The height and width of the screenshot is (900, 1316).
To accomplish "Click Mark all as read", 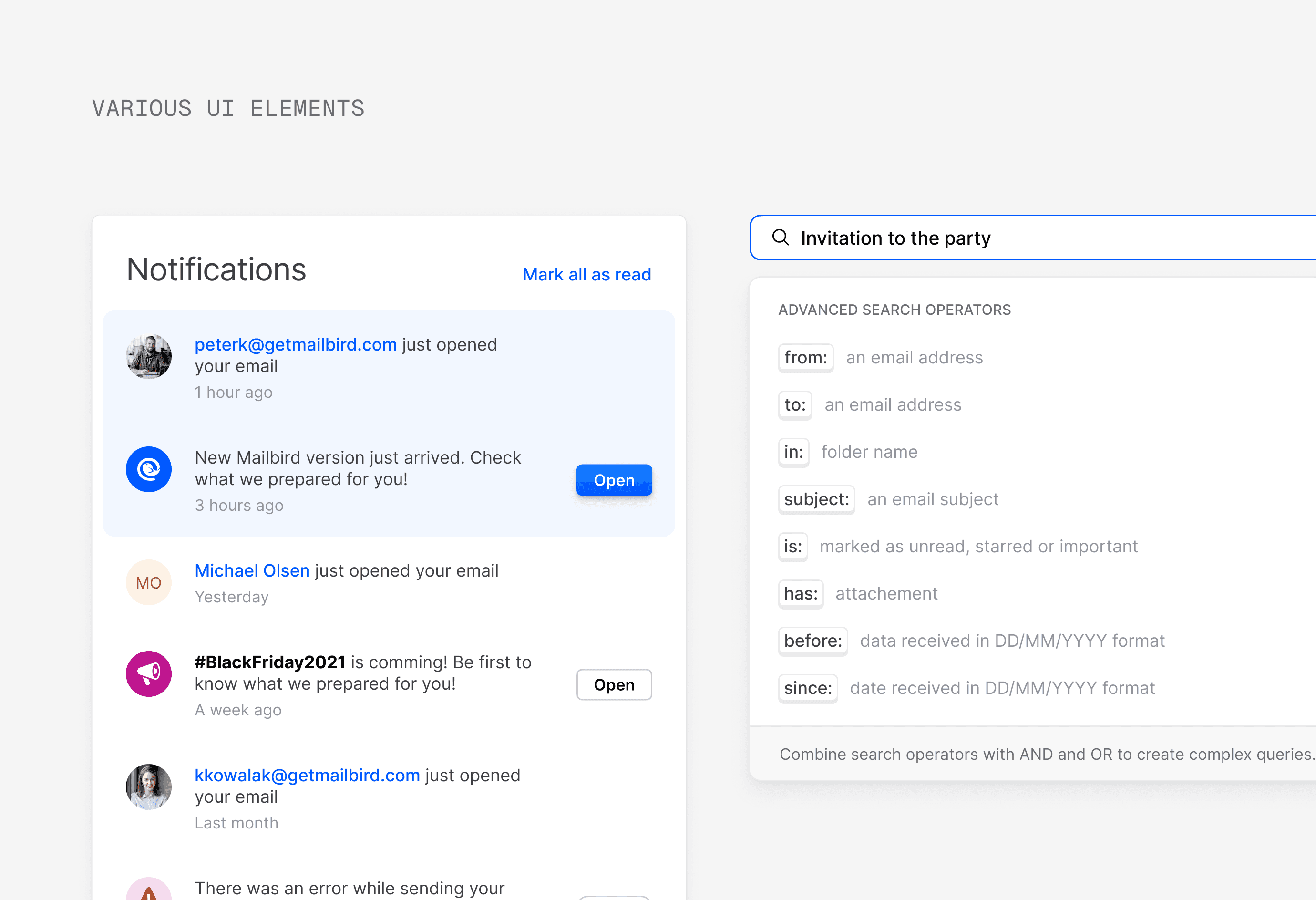I will click(x=586, y=275).
